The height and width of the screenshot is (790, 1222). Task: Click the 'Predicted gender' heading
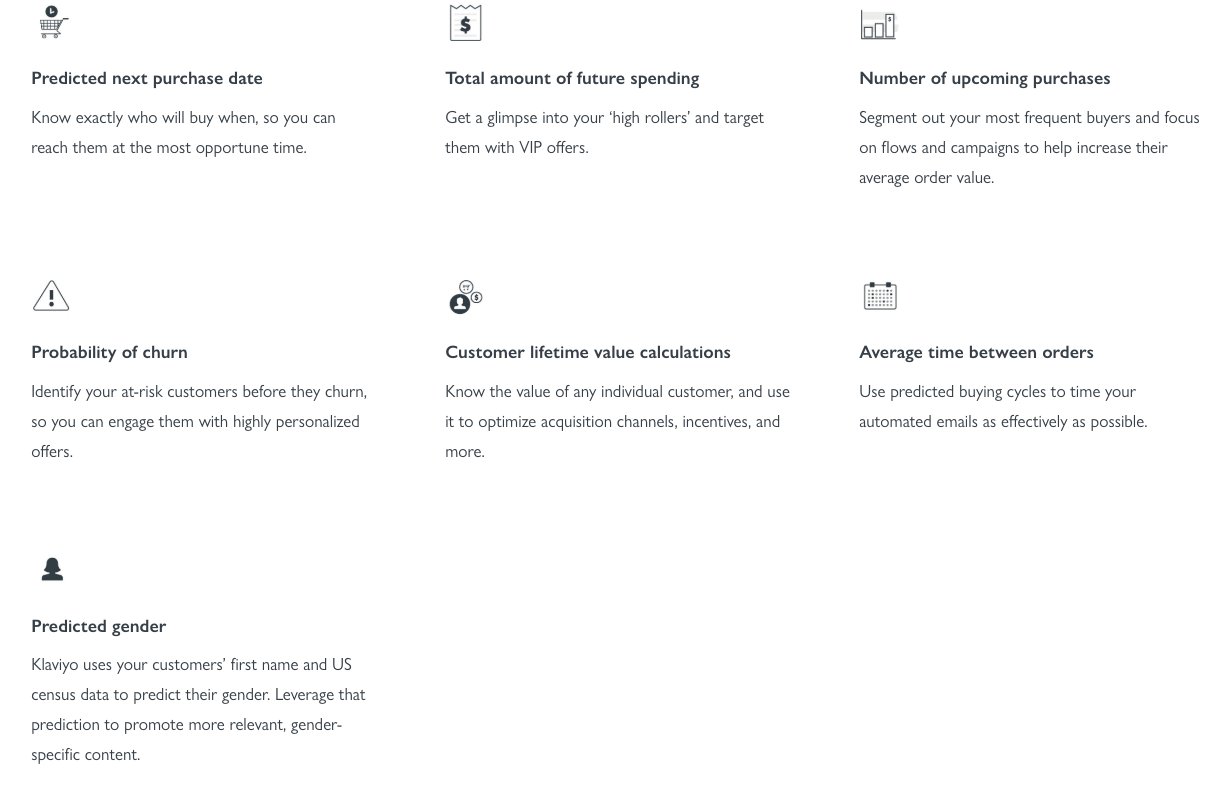pyautogui.click(x=99, y=626)
